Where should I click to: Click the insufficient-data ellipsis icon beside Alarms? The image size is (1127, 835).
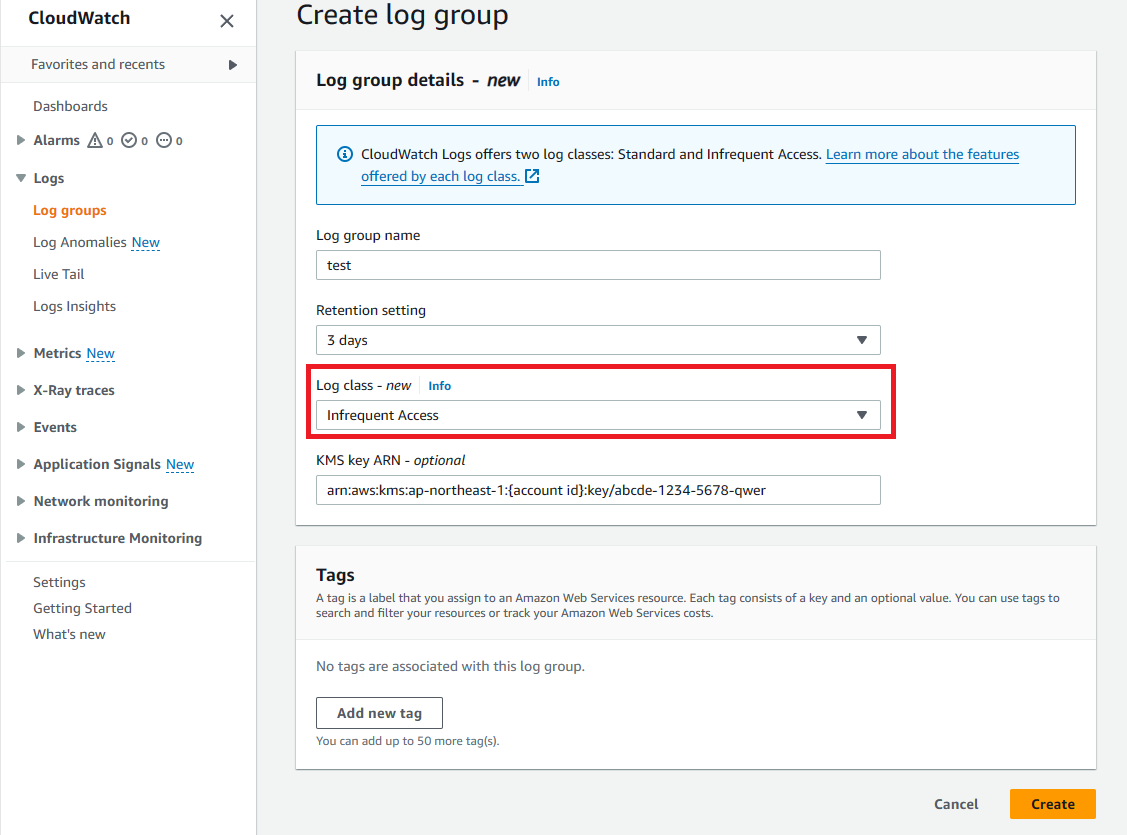[x=165, y=140]
